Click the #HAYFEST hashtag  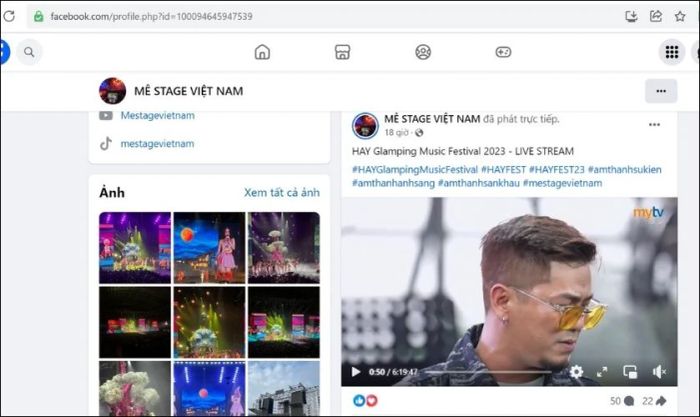(503, 170)
